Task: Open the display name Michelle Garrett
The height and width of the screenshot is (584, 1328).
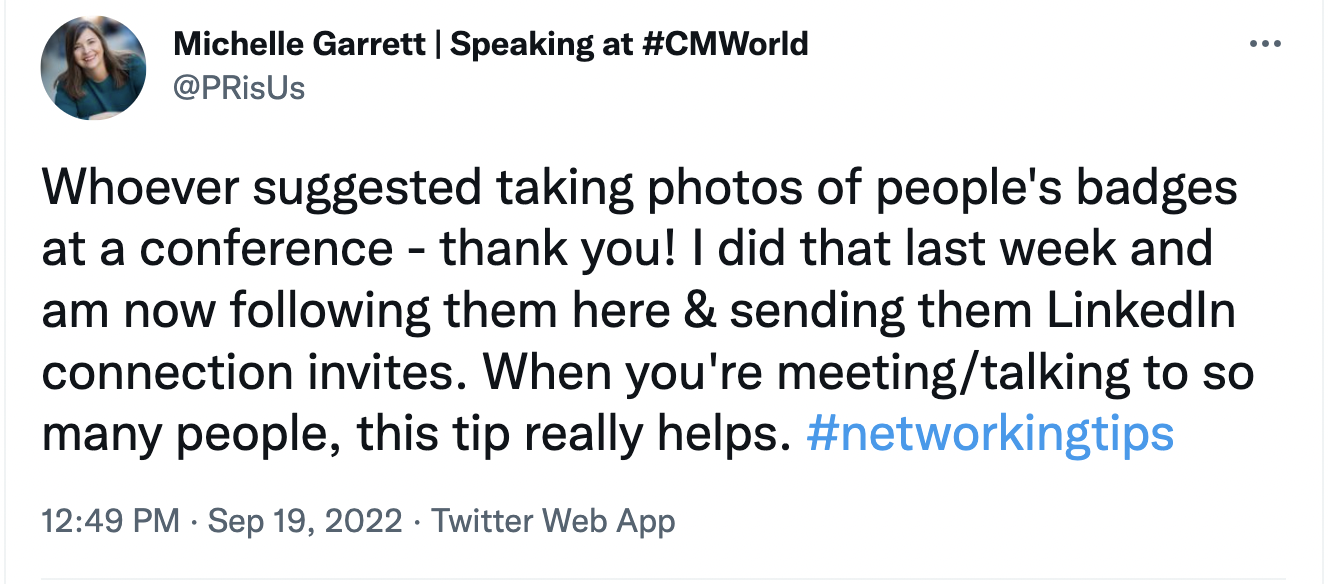Action: (x=298, y=44)
